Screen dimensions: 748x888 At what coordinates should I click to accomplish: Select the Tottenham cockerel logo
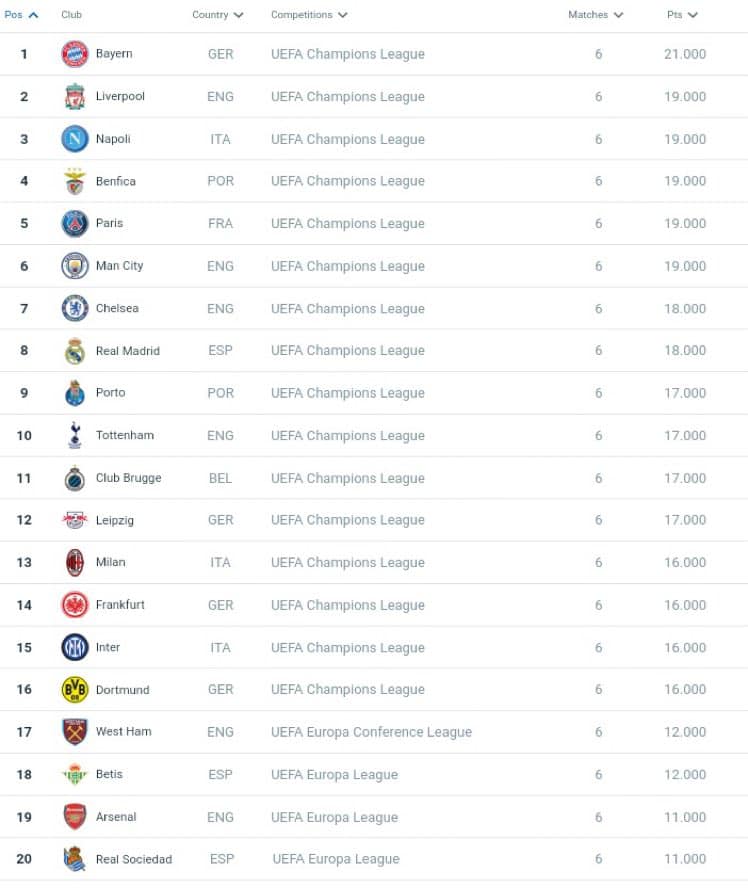click(x=74, y=435)
